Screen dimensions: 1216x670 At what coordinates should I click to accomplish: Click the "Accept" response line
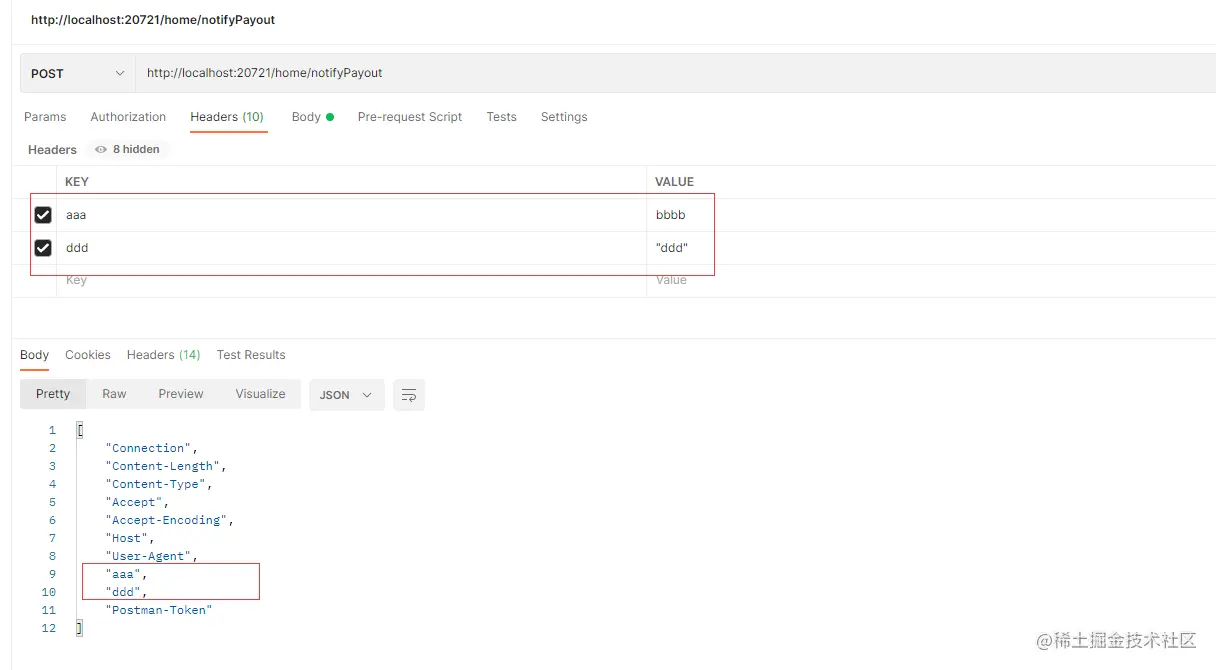point(137,502)
